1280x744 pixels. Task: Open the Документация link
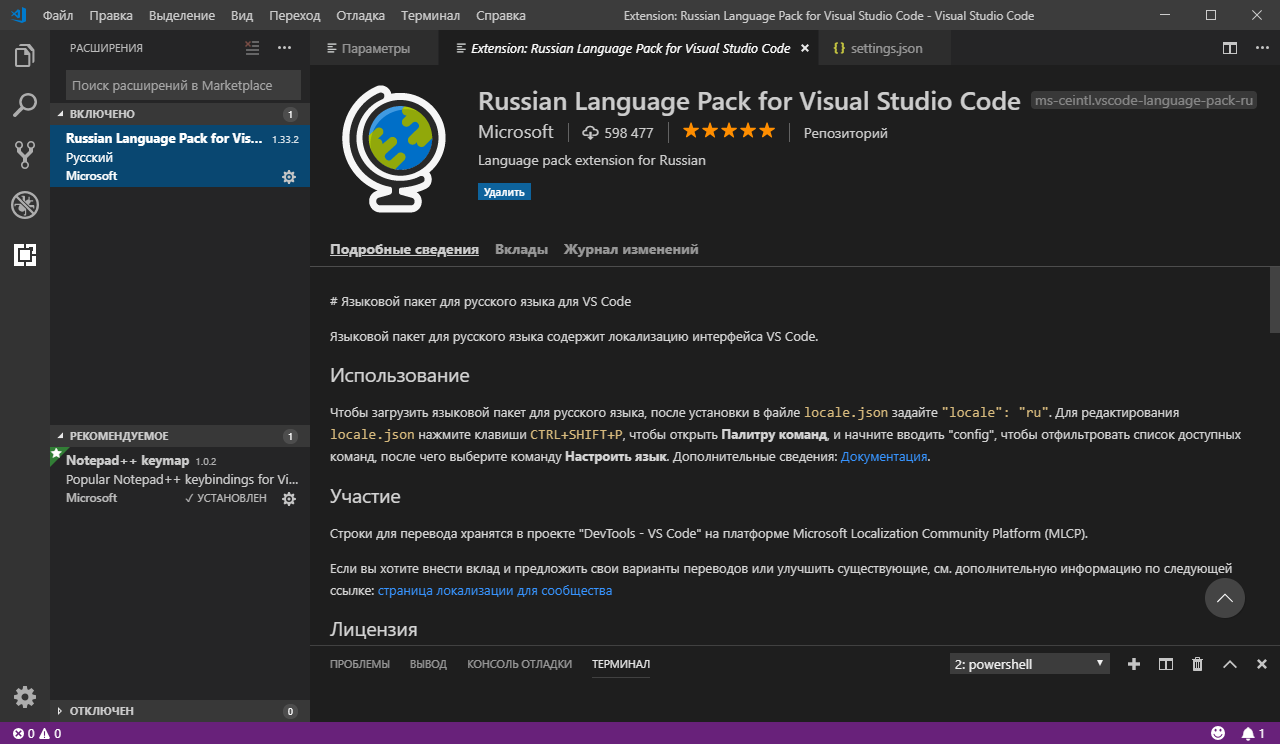[x=884, y=457]
